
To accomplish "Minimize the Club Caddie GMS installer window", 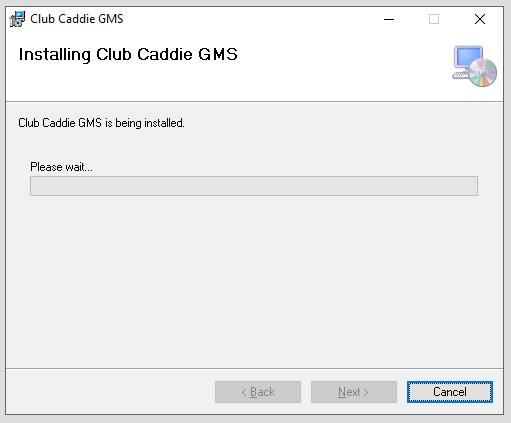I will tap(389, 19).
